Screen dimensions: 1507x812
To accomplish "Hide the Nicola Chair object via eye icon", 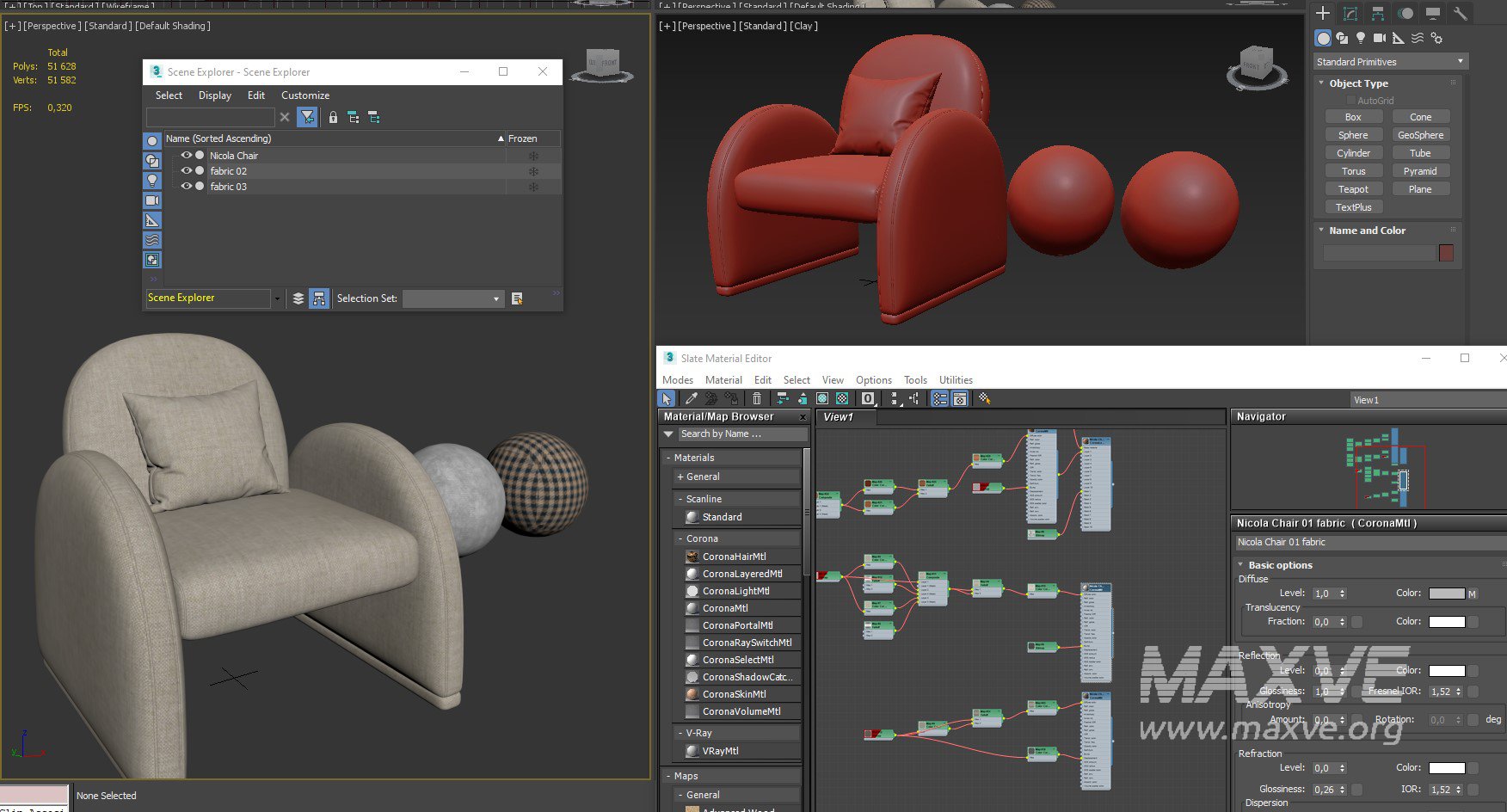I will point(186,156).
